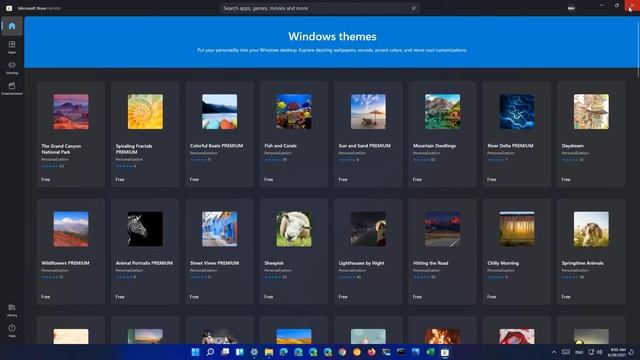640x360 pixels.
Task: Open the Colorful Boats PREMIUM theme
Action: tap(220, 134)
